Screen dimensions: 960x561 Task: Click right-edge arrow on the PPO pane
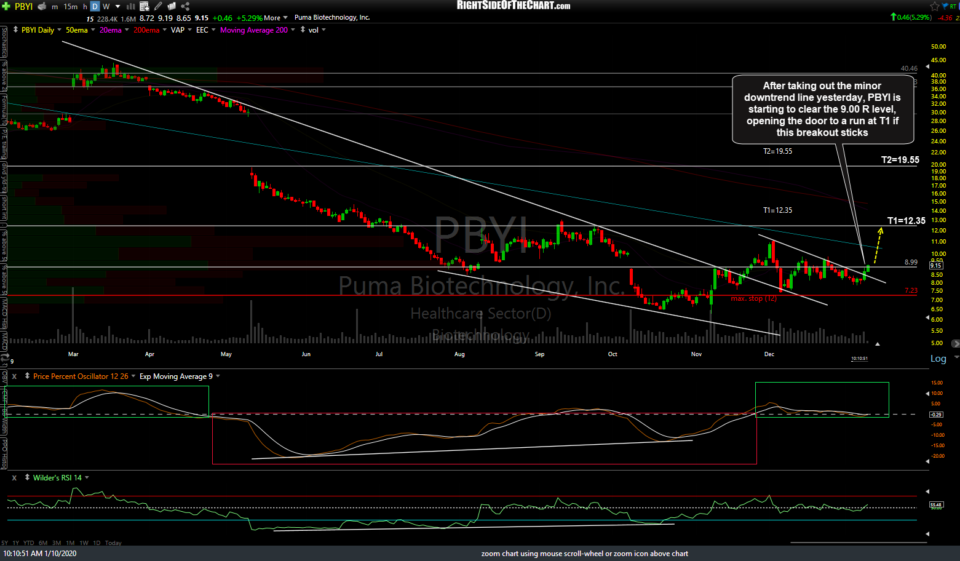point(928,393)
